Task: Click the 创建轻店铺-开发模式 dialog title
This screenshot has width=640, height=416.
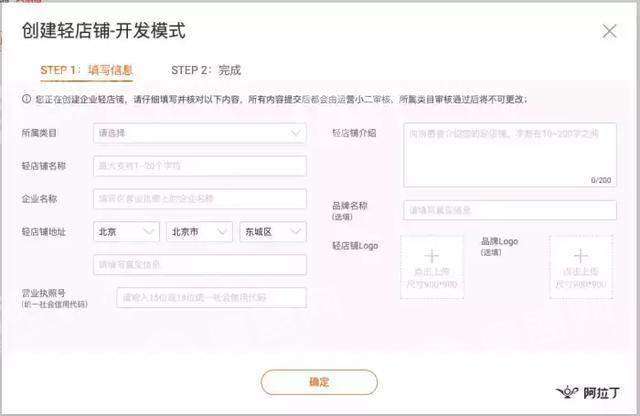Action: 104,31
